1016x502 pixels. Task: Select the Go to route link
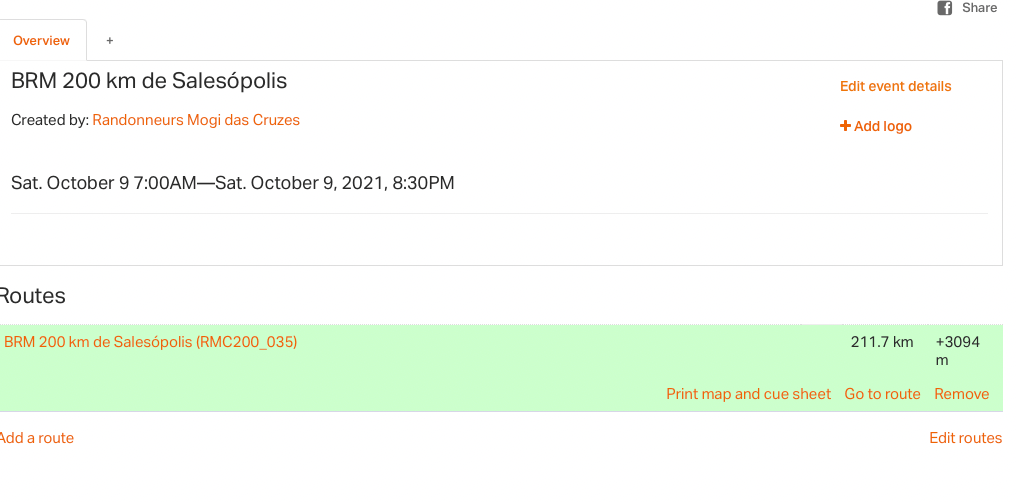coord(882,394)
